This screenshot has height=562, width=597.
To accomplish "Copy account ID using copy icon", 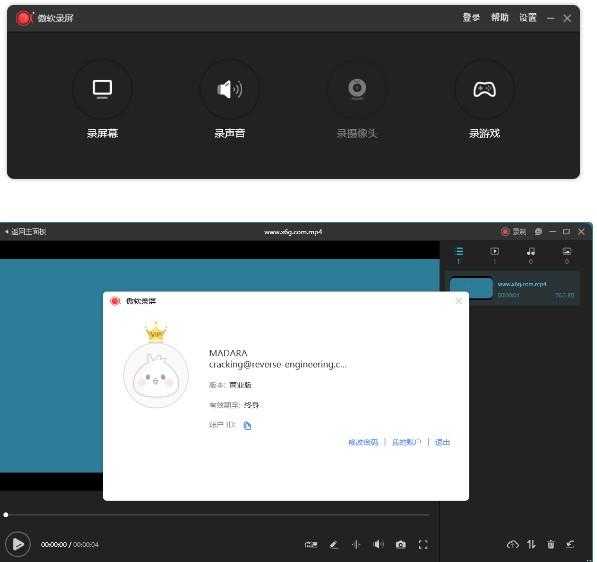I will point(247,425).
